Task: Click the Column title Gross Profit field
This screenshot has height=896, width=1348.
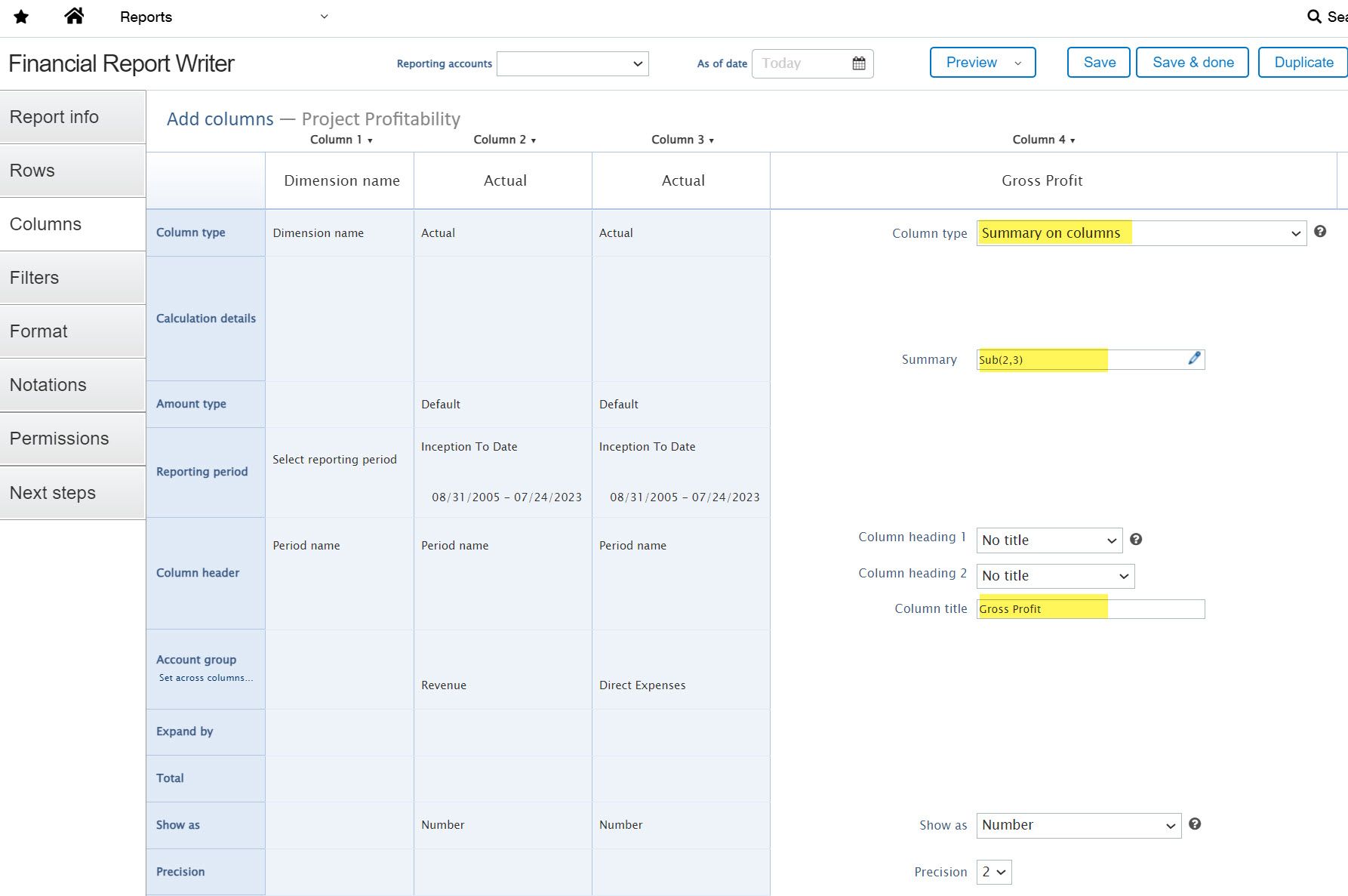Action: tap(1091, 609)
